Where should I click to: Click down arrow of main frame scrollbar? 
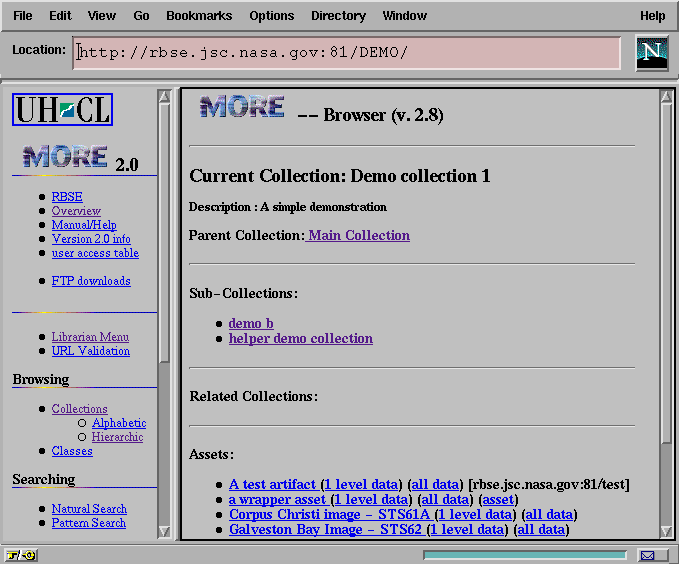(667, 532)
